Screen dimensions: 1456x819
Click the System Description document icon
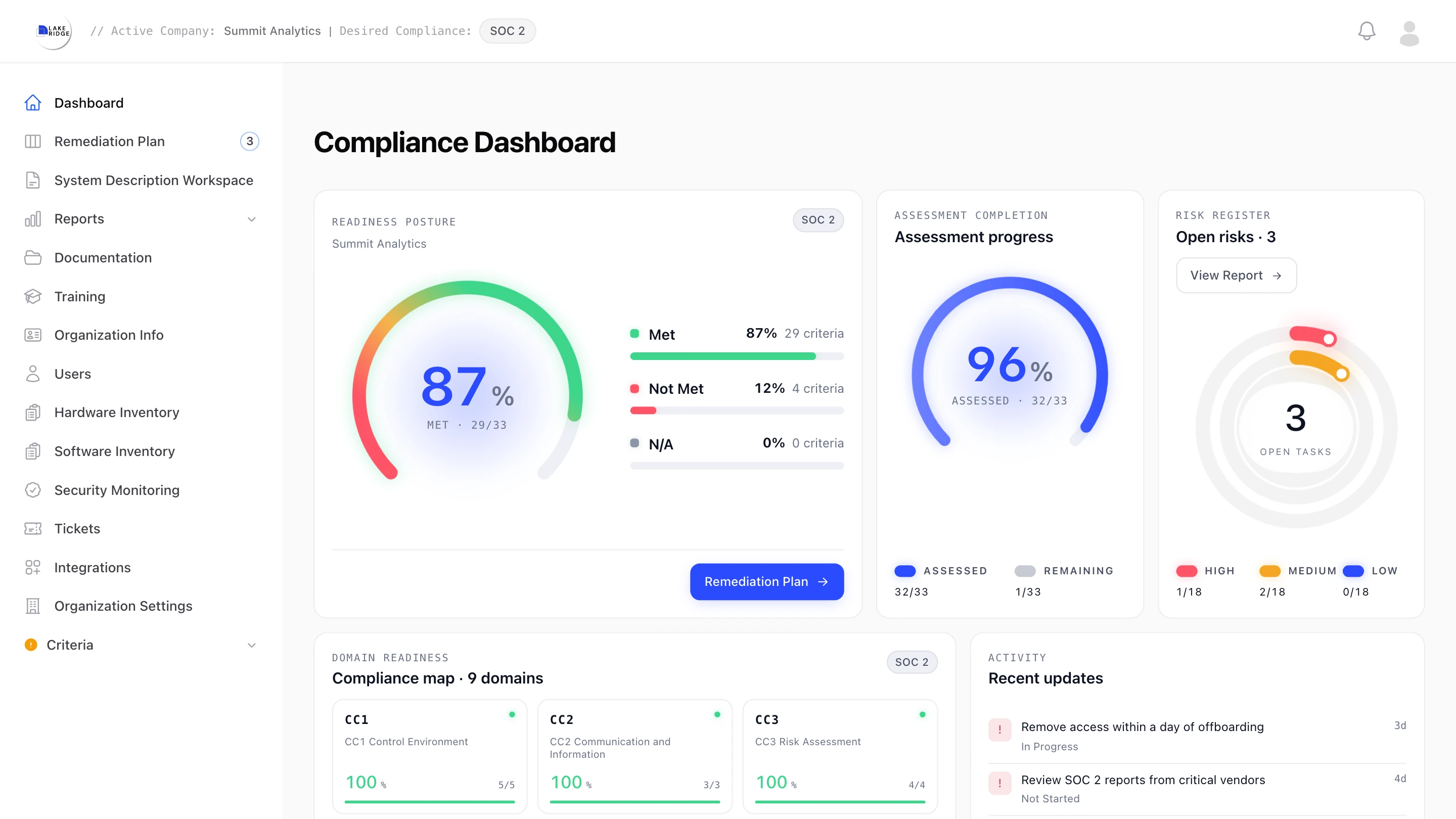click(x=33, y=180)
